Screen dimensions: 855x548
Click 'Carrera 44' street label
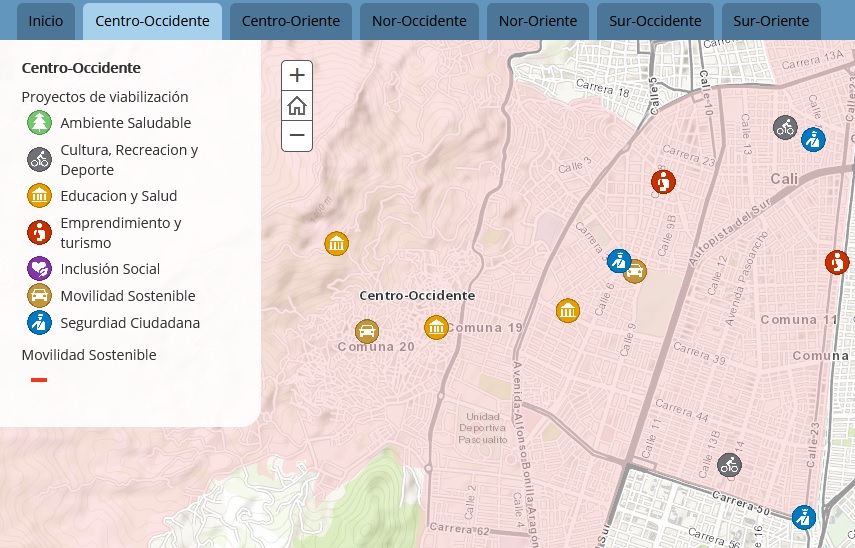tap(682, 411)
